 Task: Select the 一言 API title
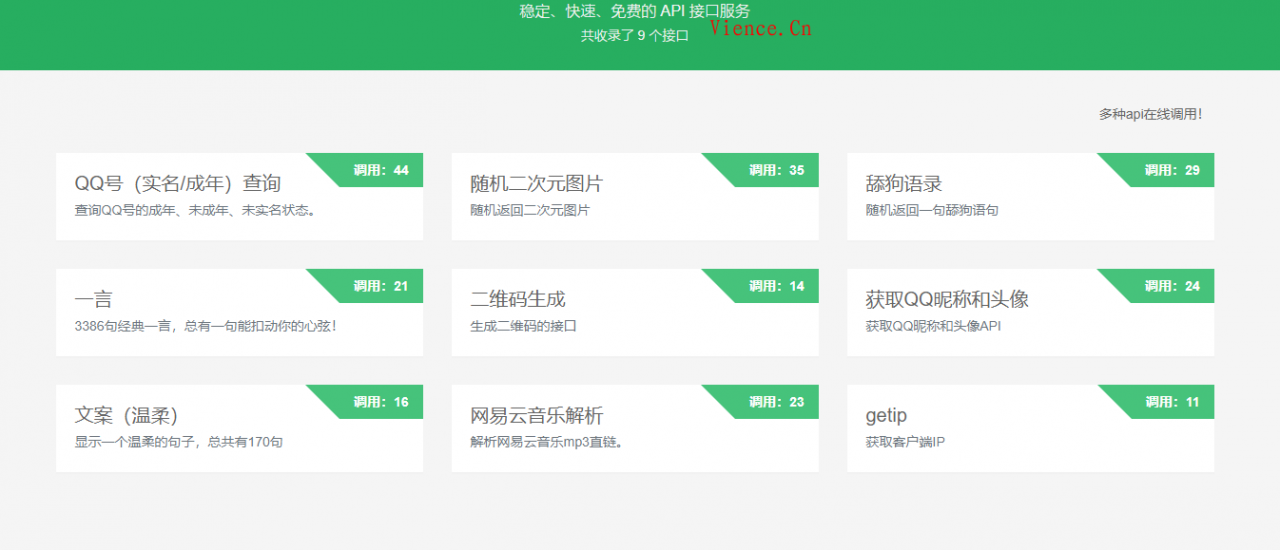[93, 299]
